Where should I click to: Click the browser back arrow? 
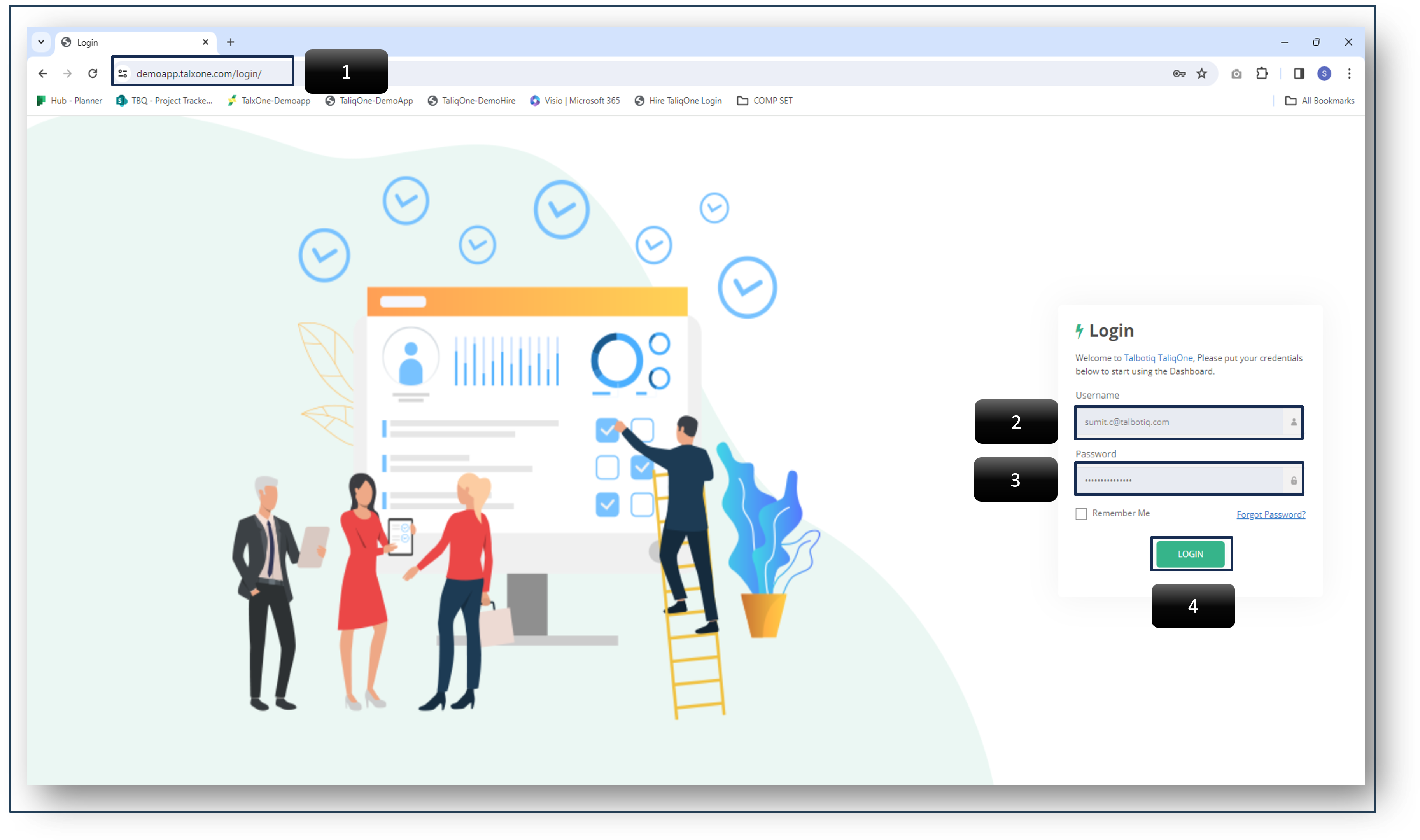[42, 73]
